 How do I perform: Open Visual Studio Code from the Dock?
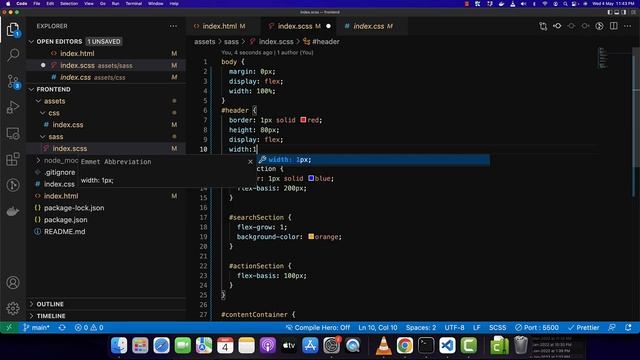pos(447,346)
